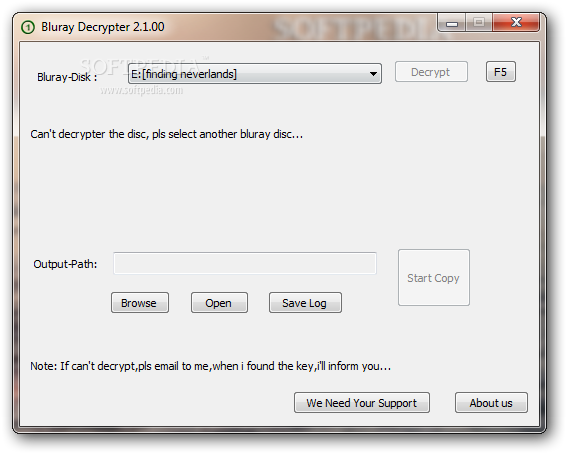Click the "Bluray-Disk :" label
The height and width of the screenshot is (454, 567).
point(67,77)
